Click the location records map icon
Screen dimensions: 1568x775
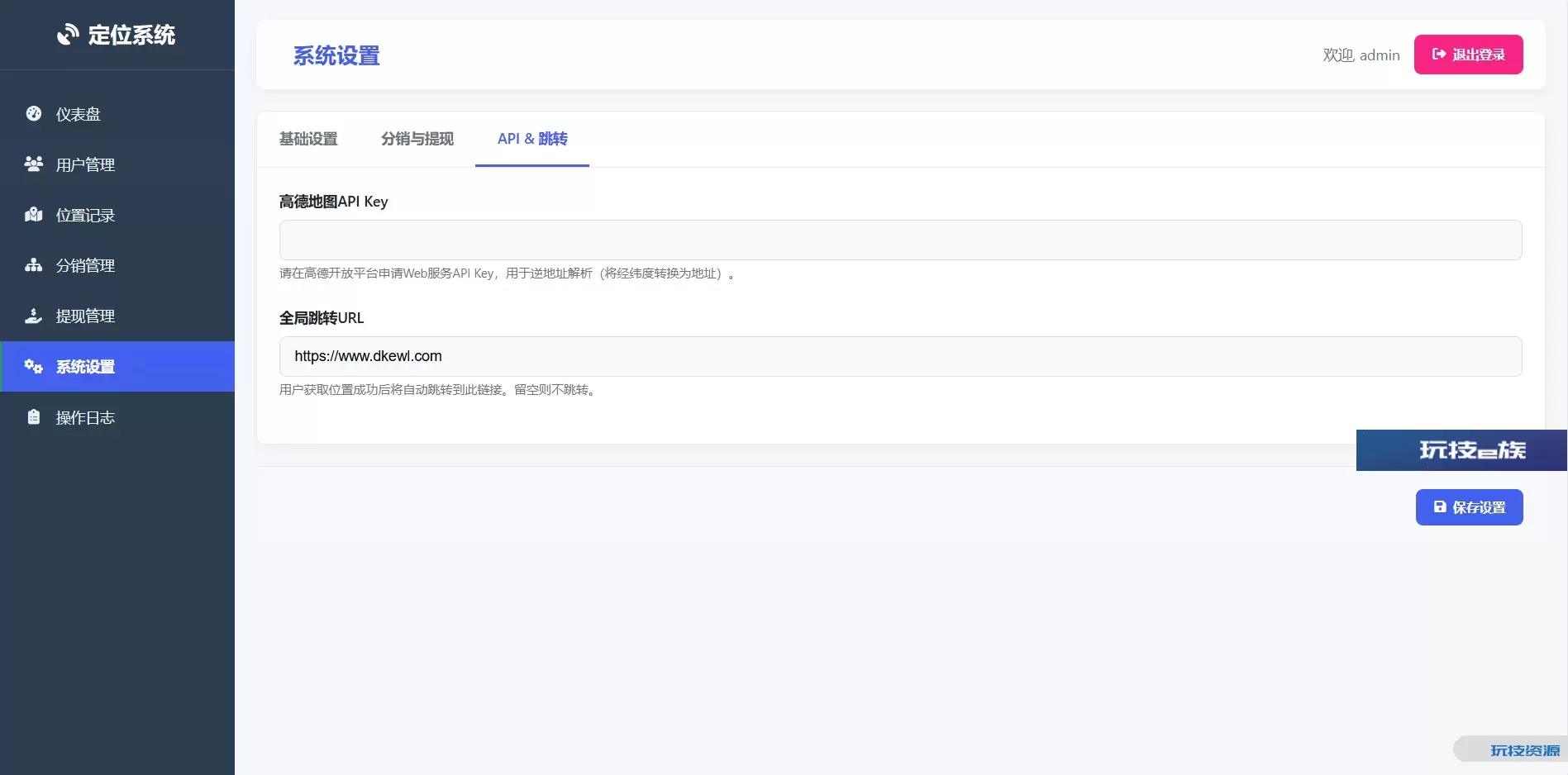34,215
